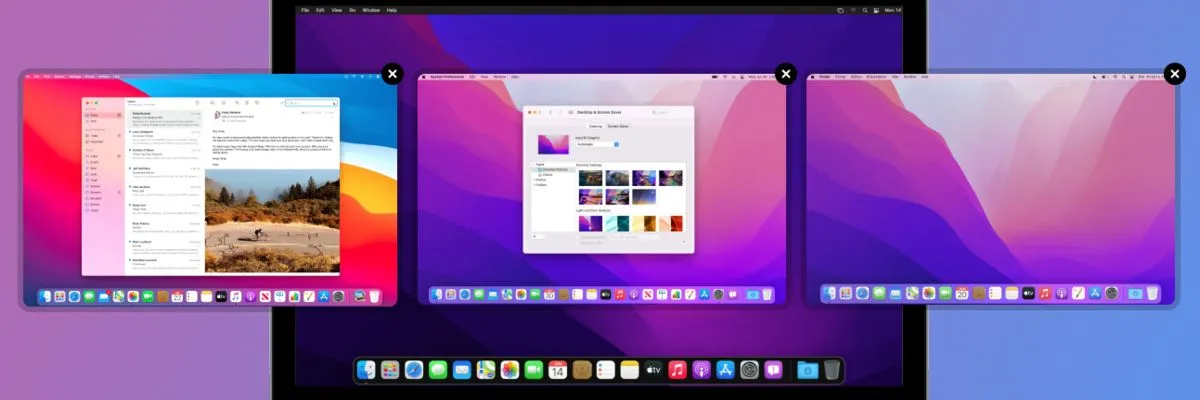Open Window menu in main screen menu bar
The height and width of the screenshot is (400, 1200).
pos(371,9)
